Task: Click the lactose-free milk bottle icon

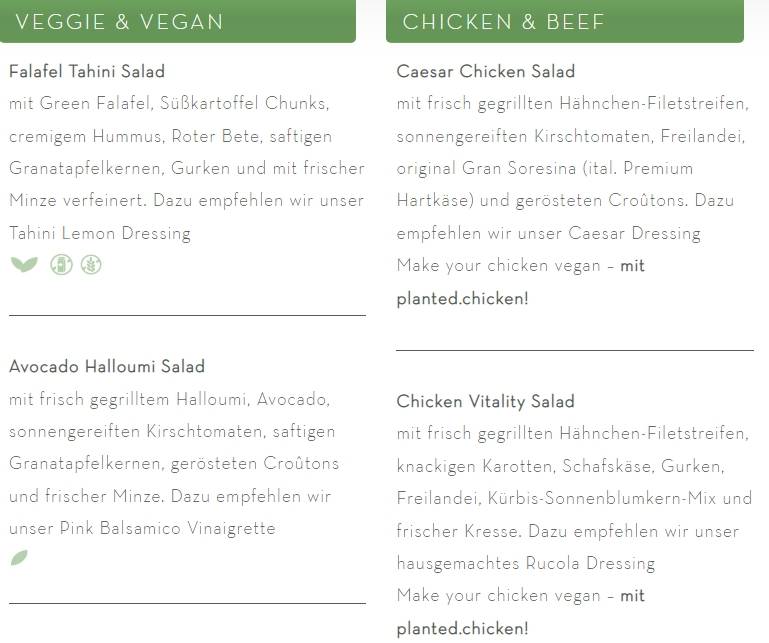Action: [61, 264]
